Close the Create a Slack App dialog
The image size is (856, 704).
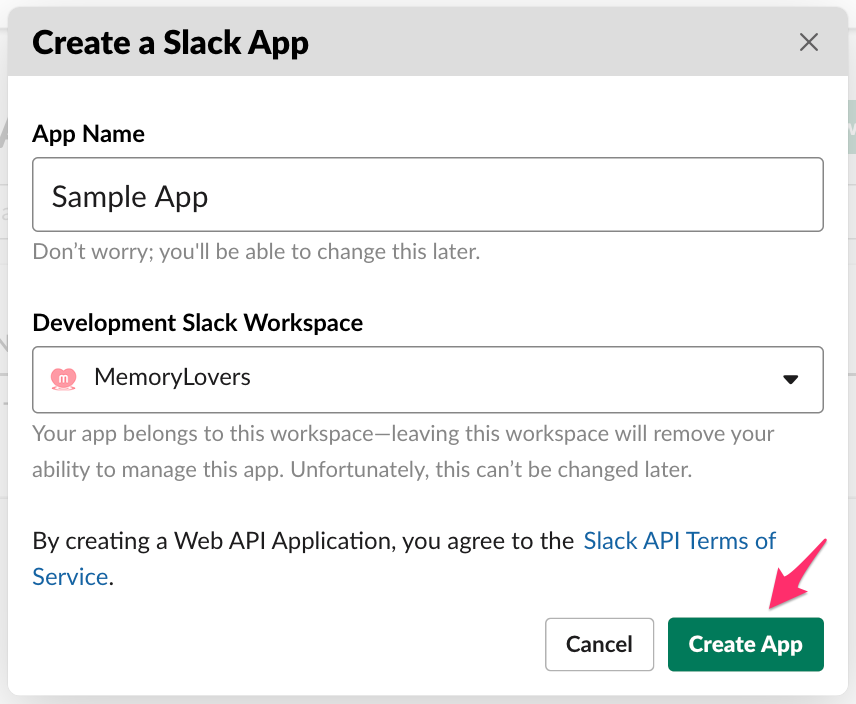click(x=809, y=42)
